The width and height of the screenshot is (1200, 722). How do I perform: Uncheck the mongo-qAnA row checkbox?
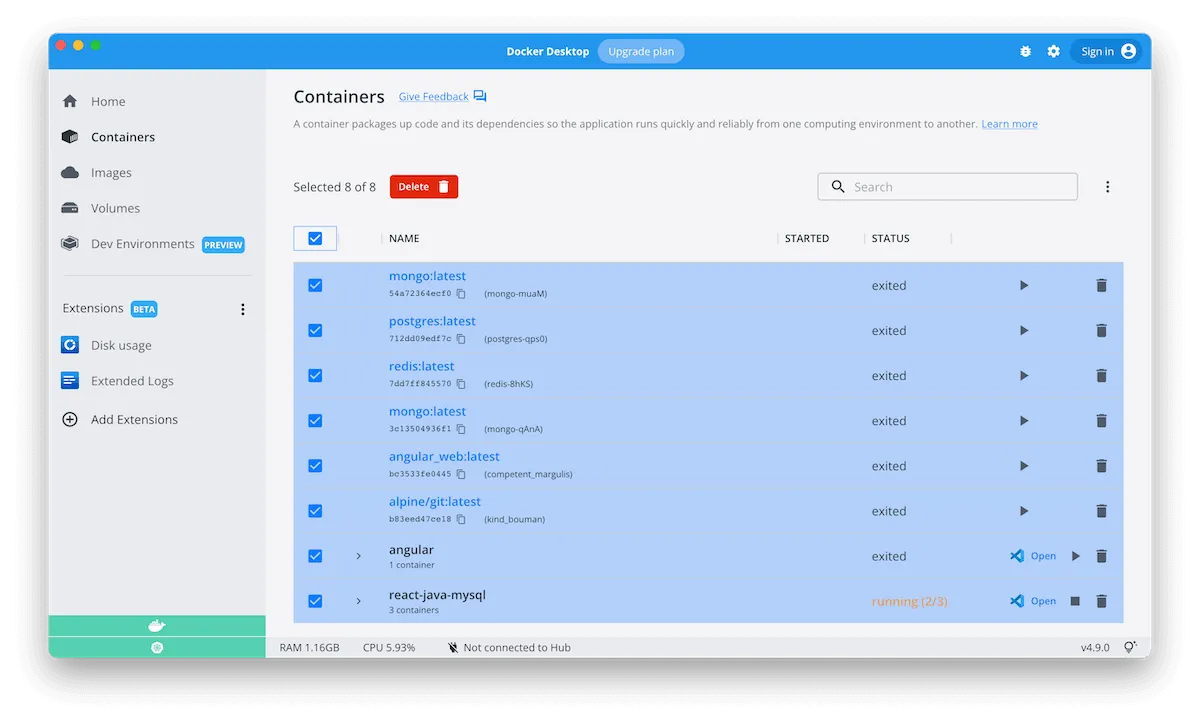(315, 421)
